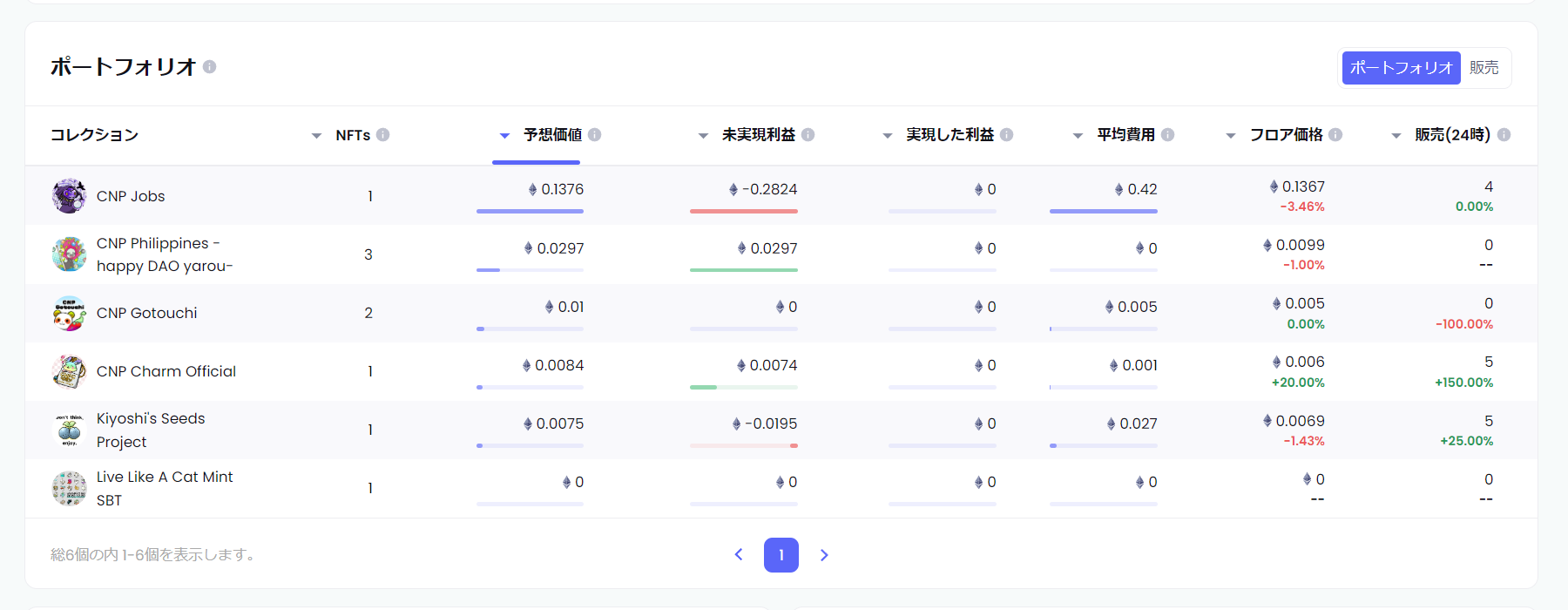Screen dimensions: 1568x610
Task: Sort by フロア価格 column arrow
Action: (1231, 135)
